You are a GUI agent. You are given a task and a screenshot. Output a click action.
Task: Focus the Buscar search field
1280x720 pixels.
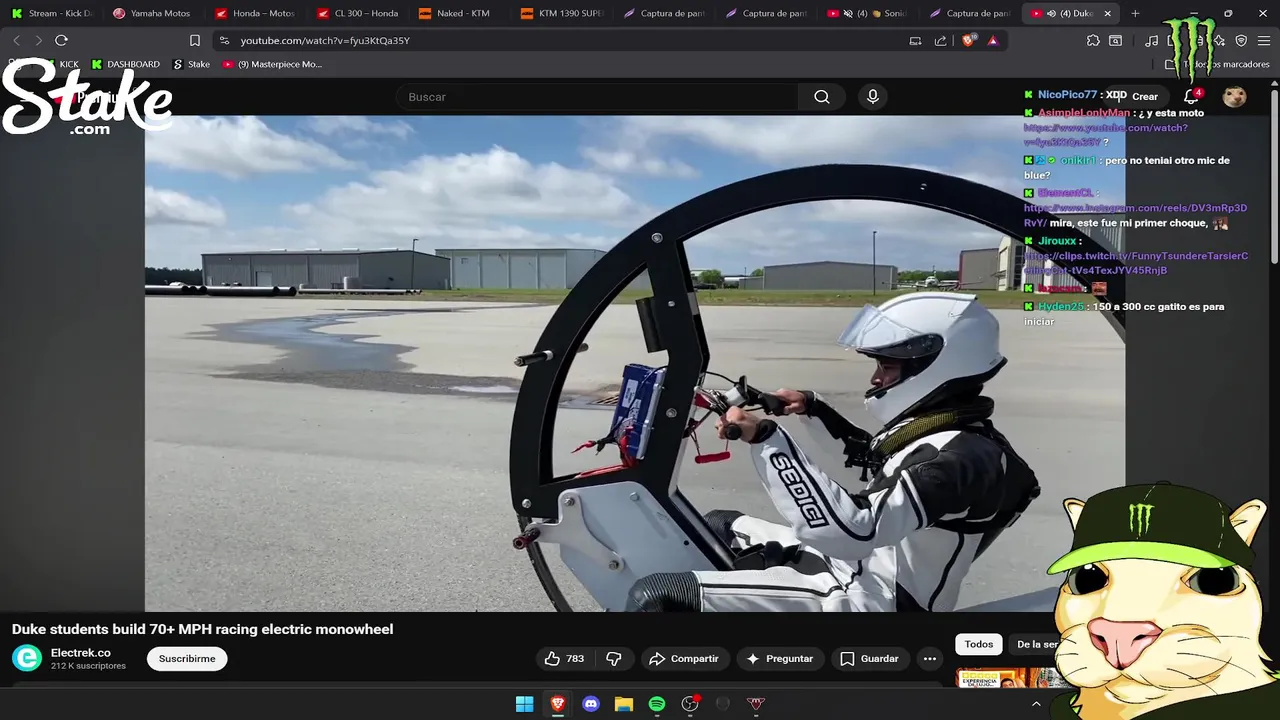coord(597,97)
